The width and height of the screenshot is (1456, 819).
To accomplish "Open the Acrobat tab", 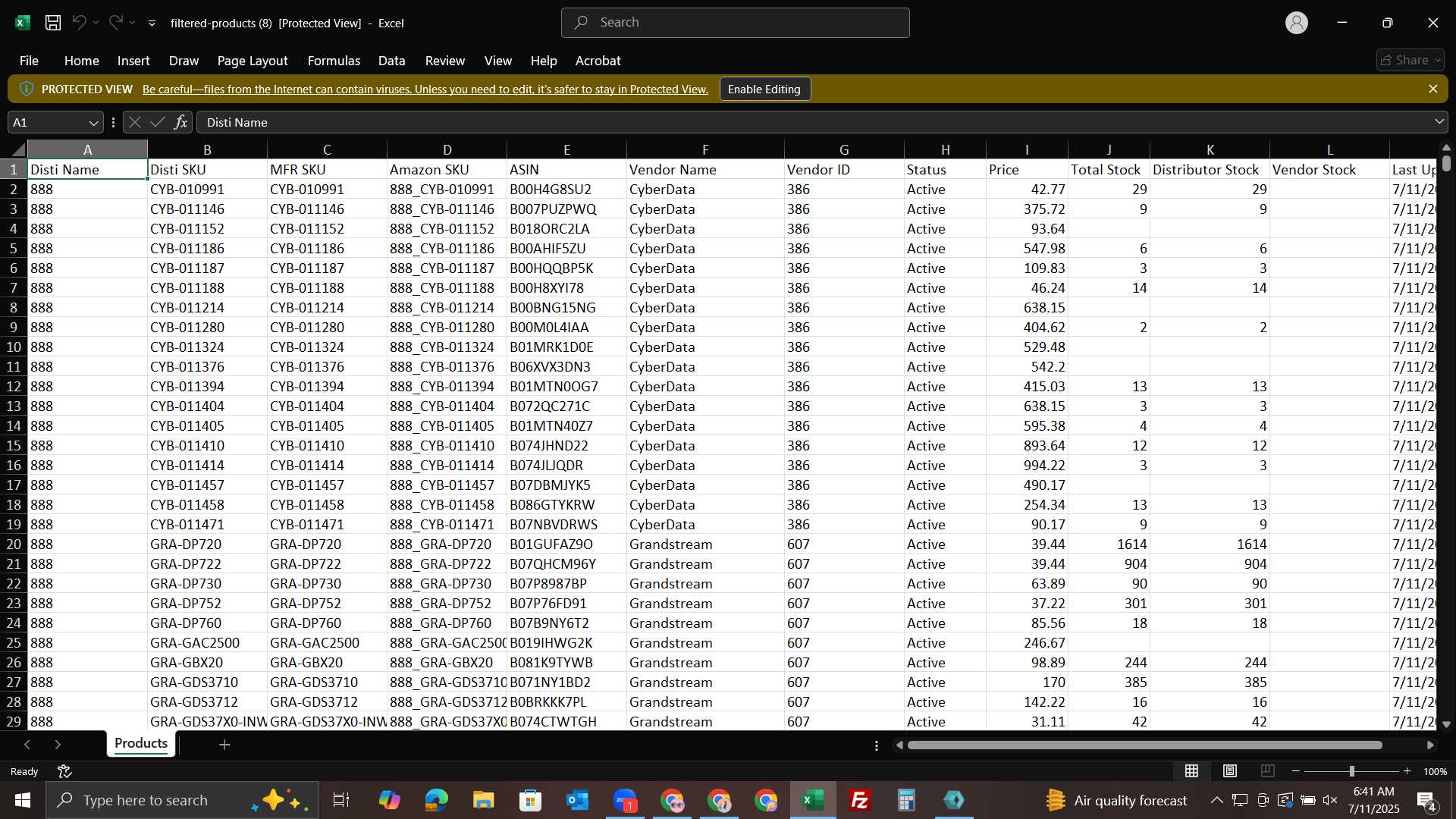I will coord(598,61).
